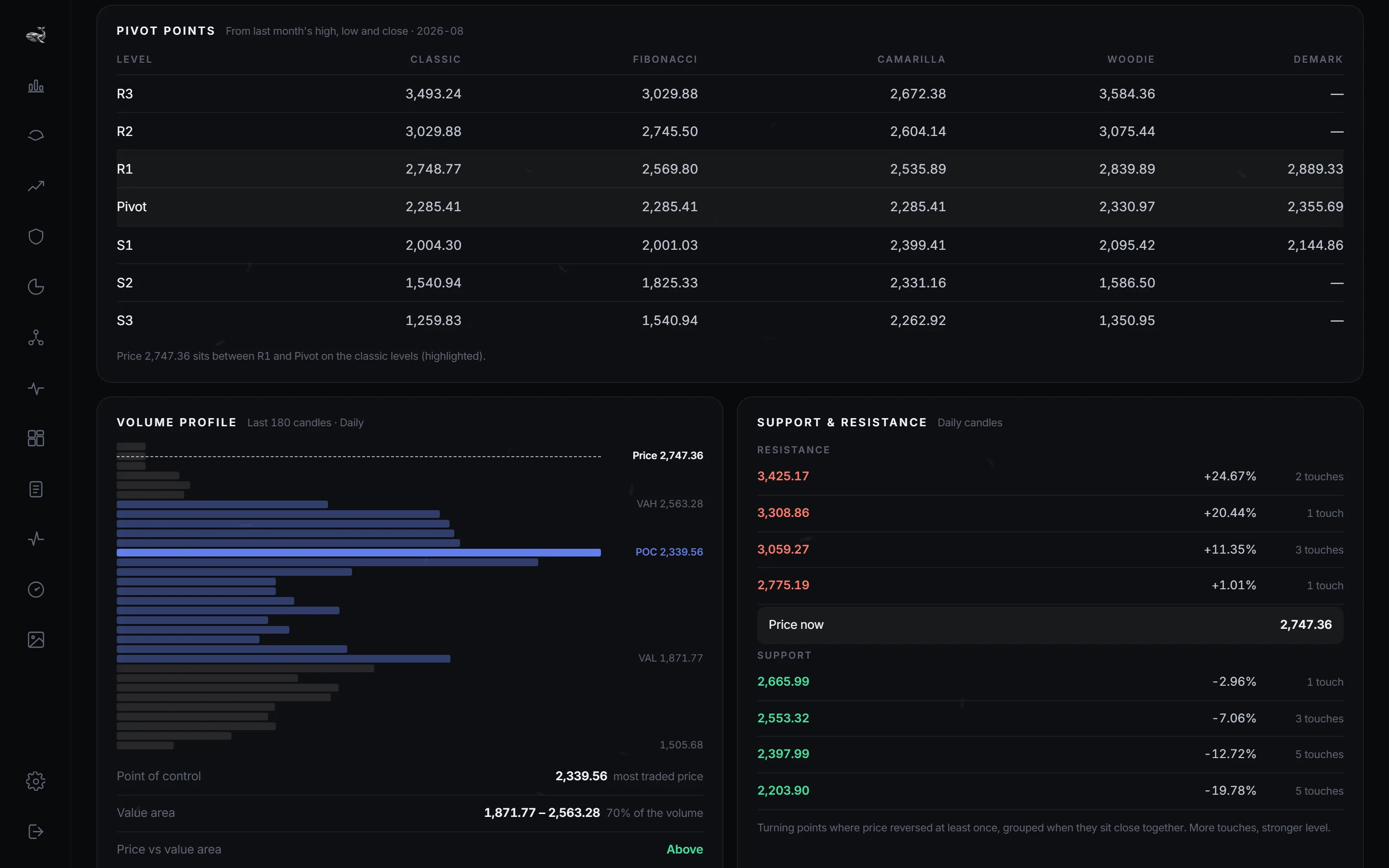The height and width of the screenshot is (868, 1389).
Task: Open the network nodes sidebar icon
Action: (x=36, y=338)
